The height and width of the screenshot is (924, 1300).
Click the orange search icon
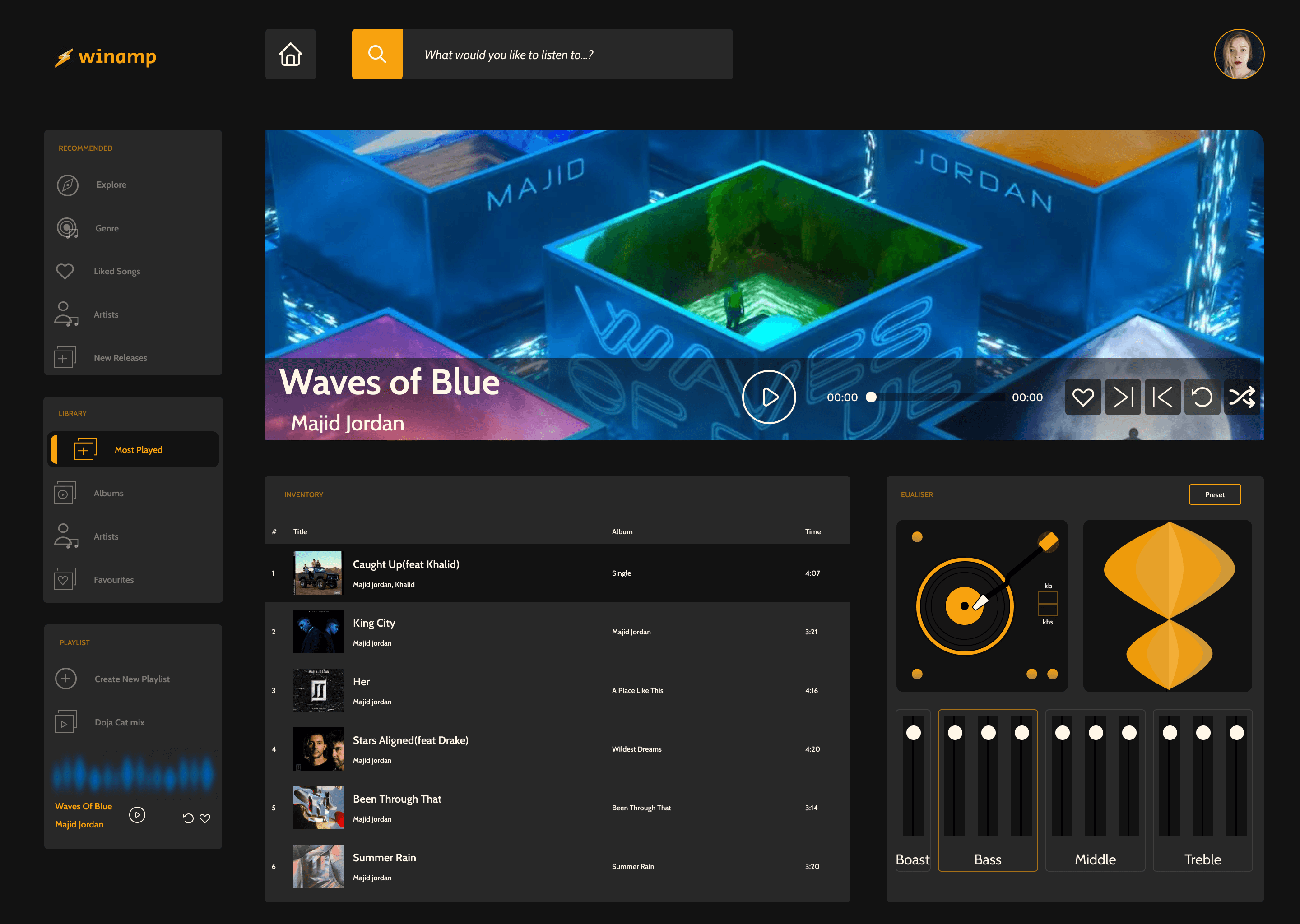pyautogui.click(x=377, y=54)
